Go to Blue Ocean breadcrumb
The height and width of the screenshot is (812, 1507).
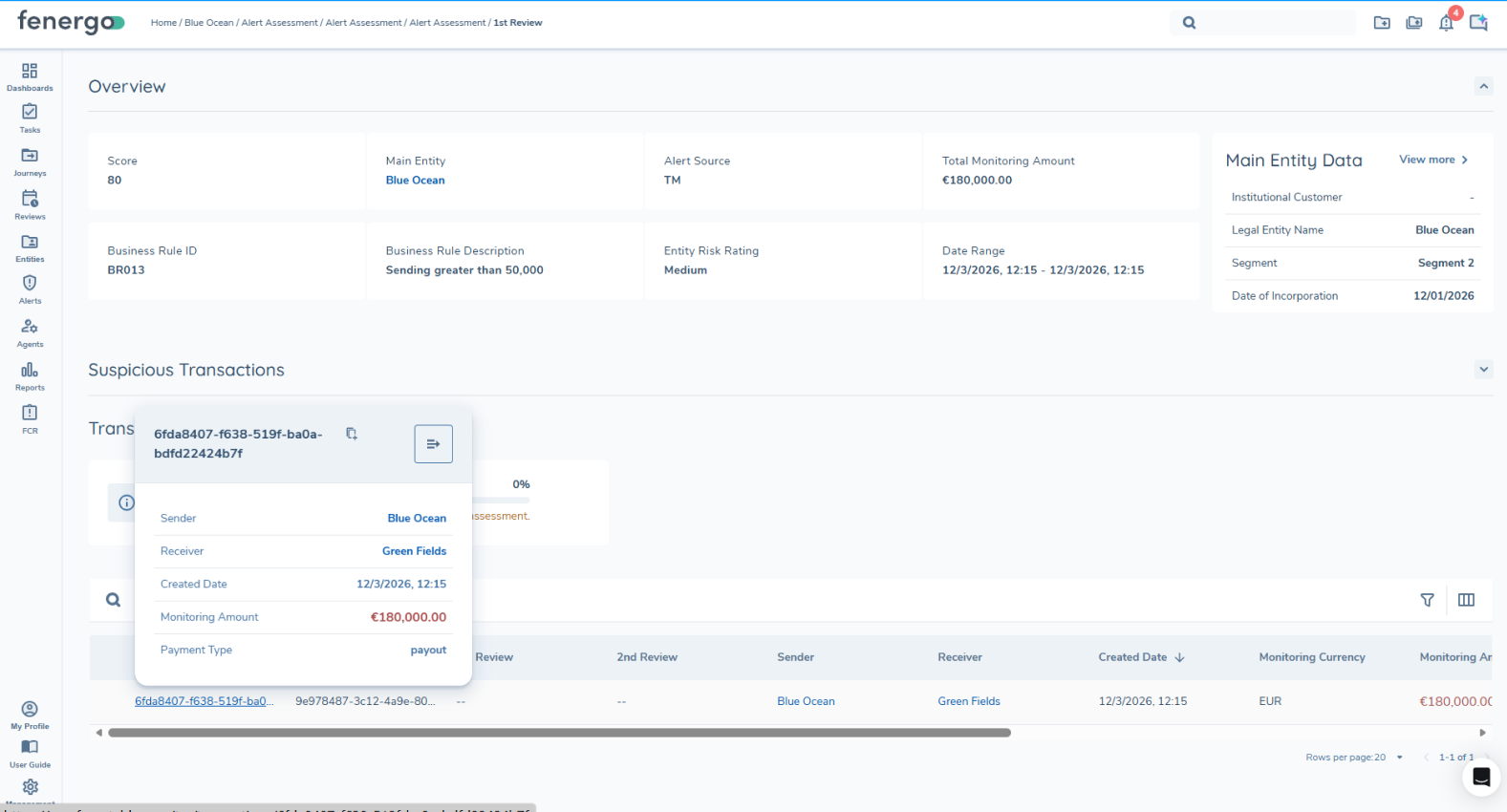click(208, 23)
